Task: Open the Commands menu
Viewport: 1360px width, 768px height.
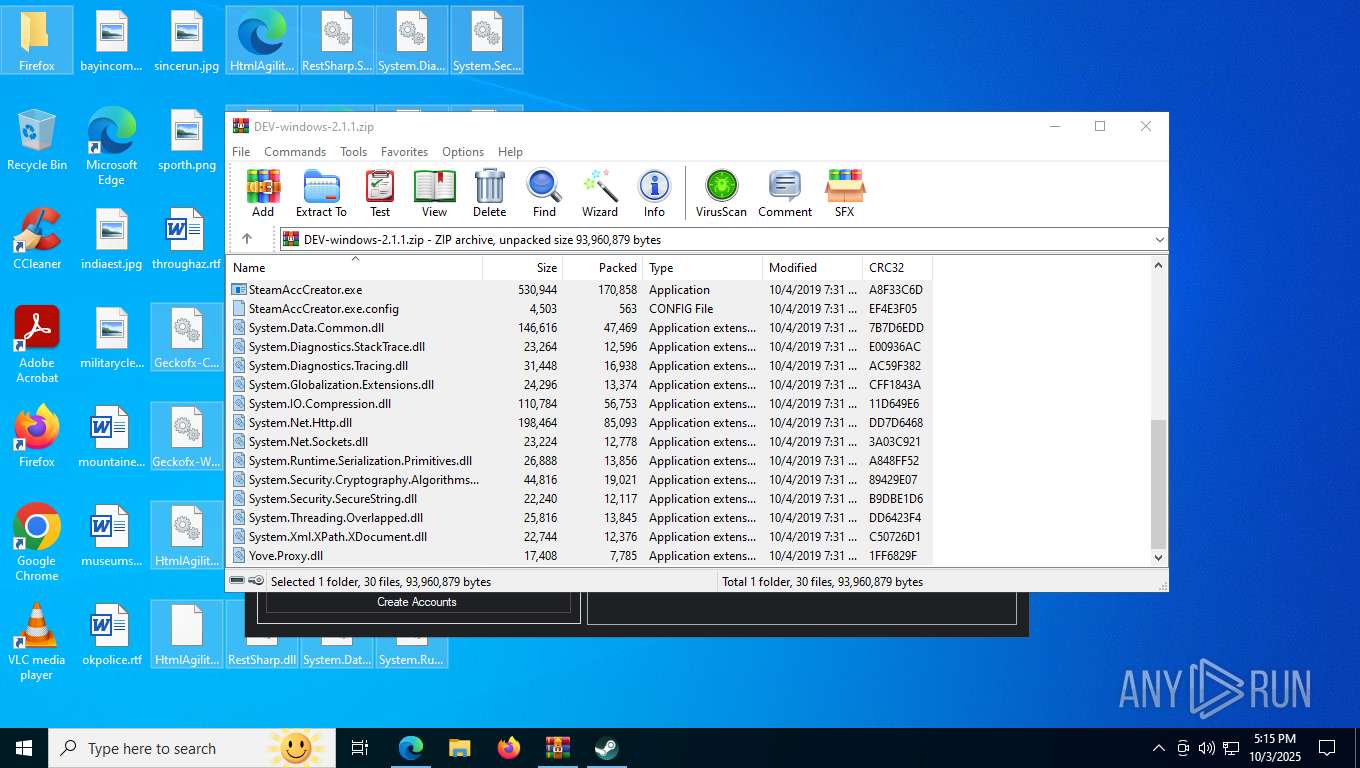Action: pyautogui.click(x=295, y=152)
